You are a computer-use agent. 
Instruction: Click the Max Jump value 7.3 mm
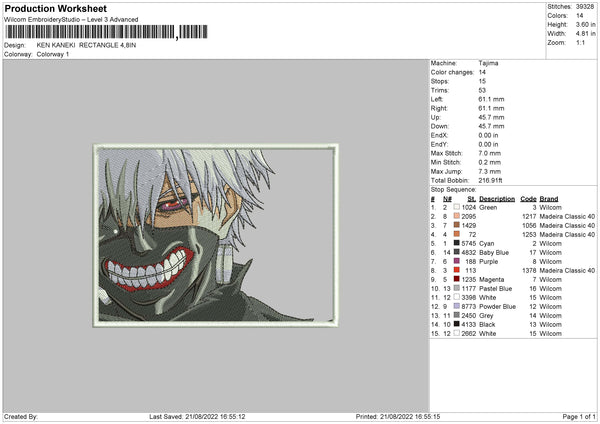point(489,171)
